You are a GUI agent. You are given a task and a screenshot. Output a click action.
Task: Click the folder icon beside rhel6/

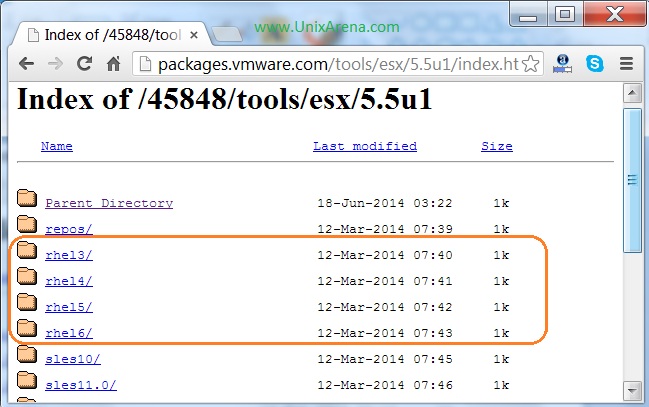27,328
